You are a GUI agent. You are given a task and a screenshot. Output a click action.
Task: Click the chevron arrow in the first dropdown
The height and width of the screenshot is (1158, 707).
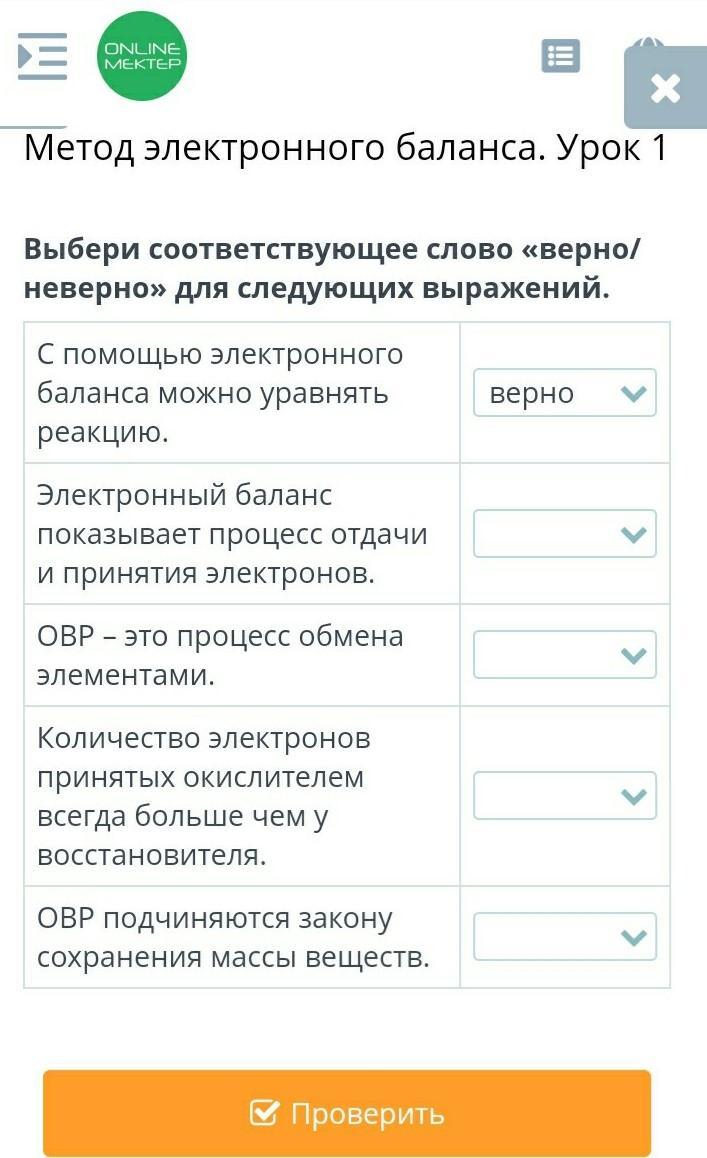[x=633, y=393]
